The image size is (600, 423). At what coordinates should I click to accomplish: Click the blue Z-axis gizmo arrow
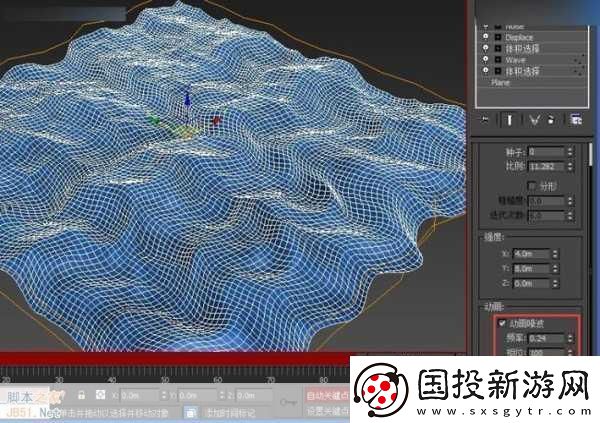click(x=187, y=98)
